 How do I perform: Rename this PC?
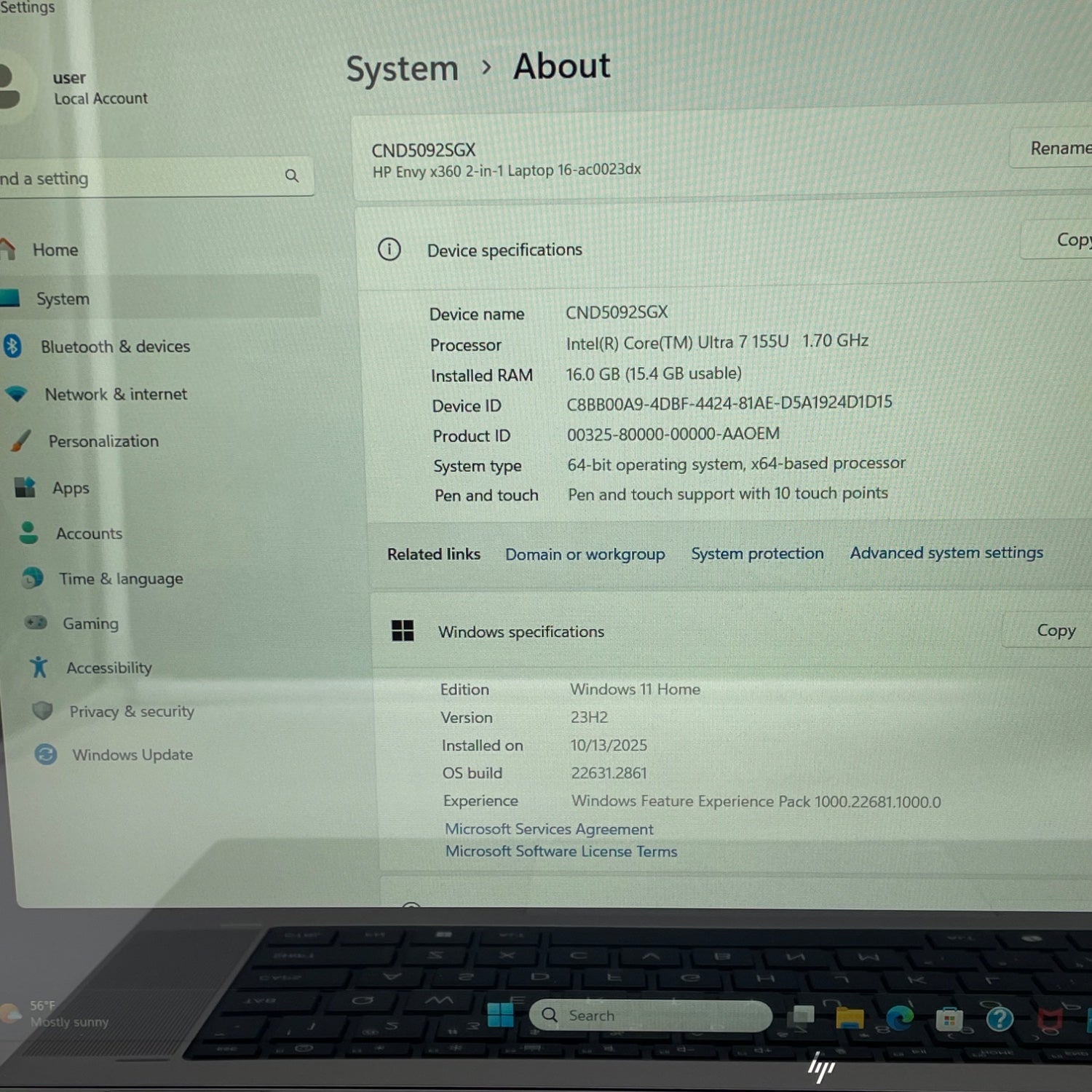click(x=1059, y=149)
